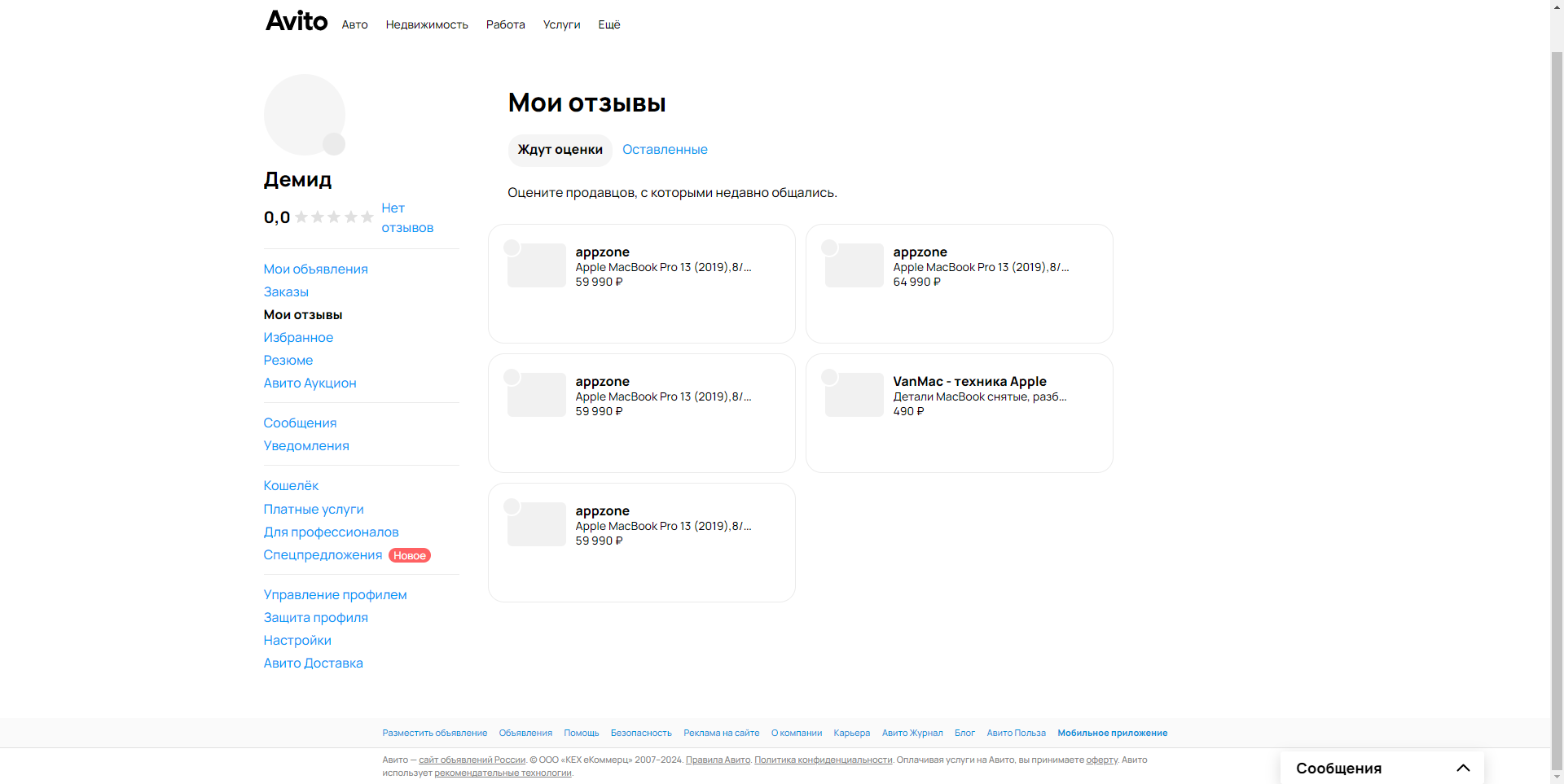The height and width of the screenshot is (784, 1564).
Task: Open the Нет отзывов link
Action: 406,218
